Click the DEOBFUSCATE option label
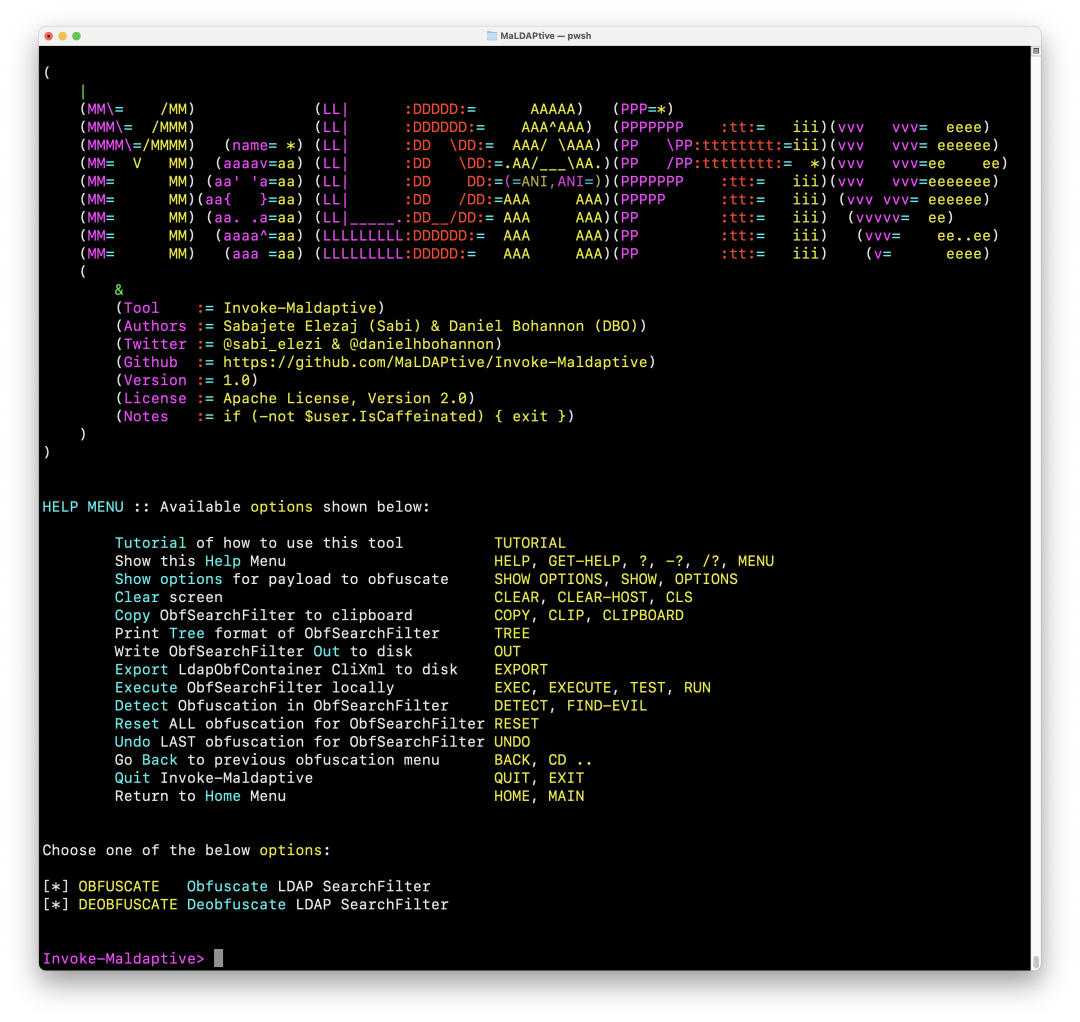 click(128, 904)
